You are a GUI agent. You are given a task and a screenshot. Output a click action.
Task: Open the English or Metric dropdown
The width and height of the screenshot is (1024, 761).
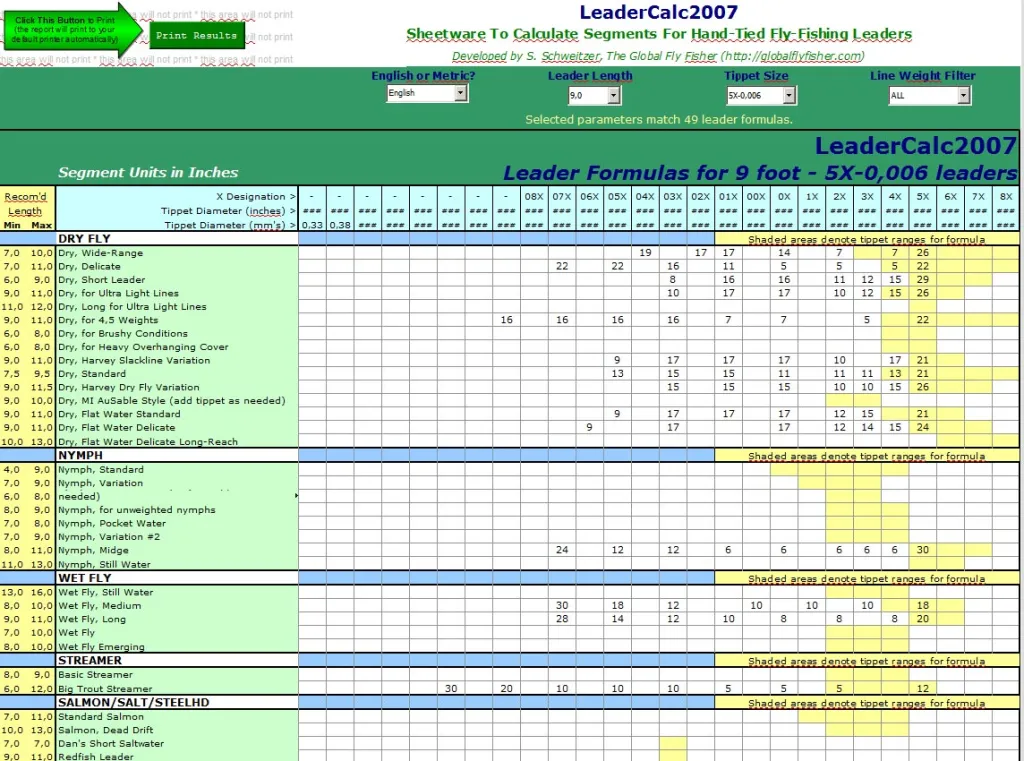pyautogui.click(x=460, y=94)
